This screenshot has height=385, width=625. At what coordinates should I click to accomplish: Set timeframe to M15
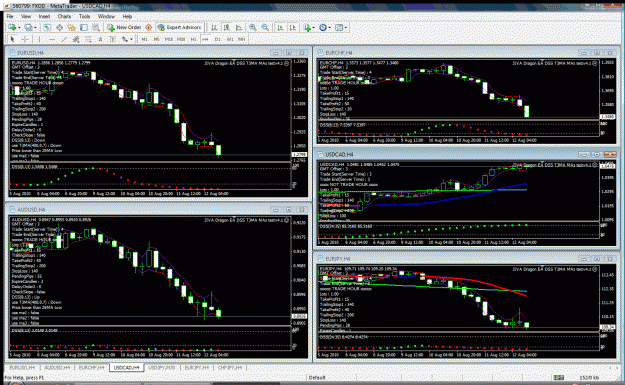[x=169, y=39]
